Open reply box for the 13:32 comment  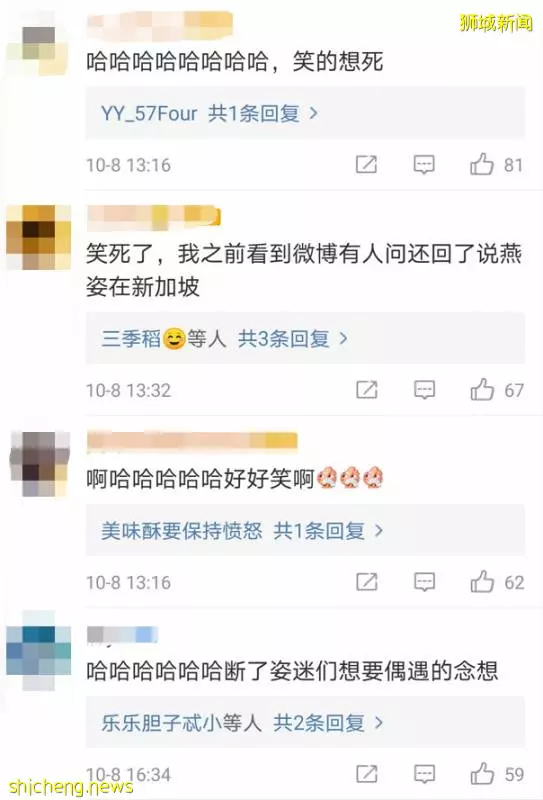(x=424, y=390)
